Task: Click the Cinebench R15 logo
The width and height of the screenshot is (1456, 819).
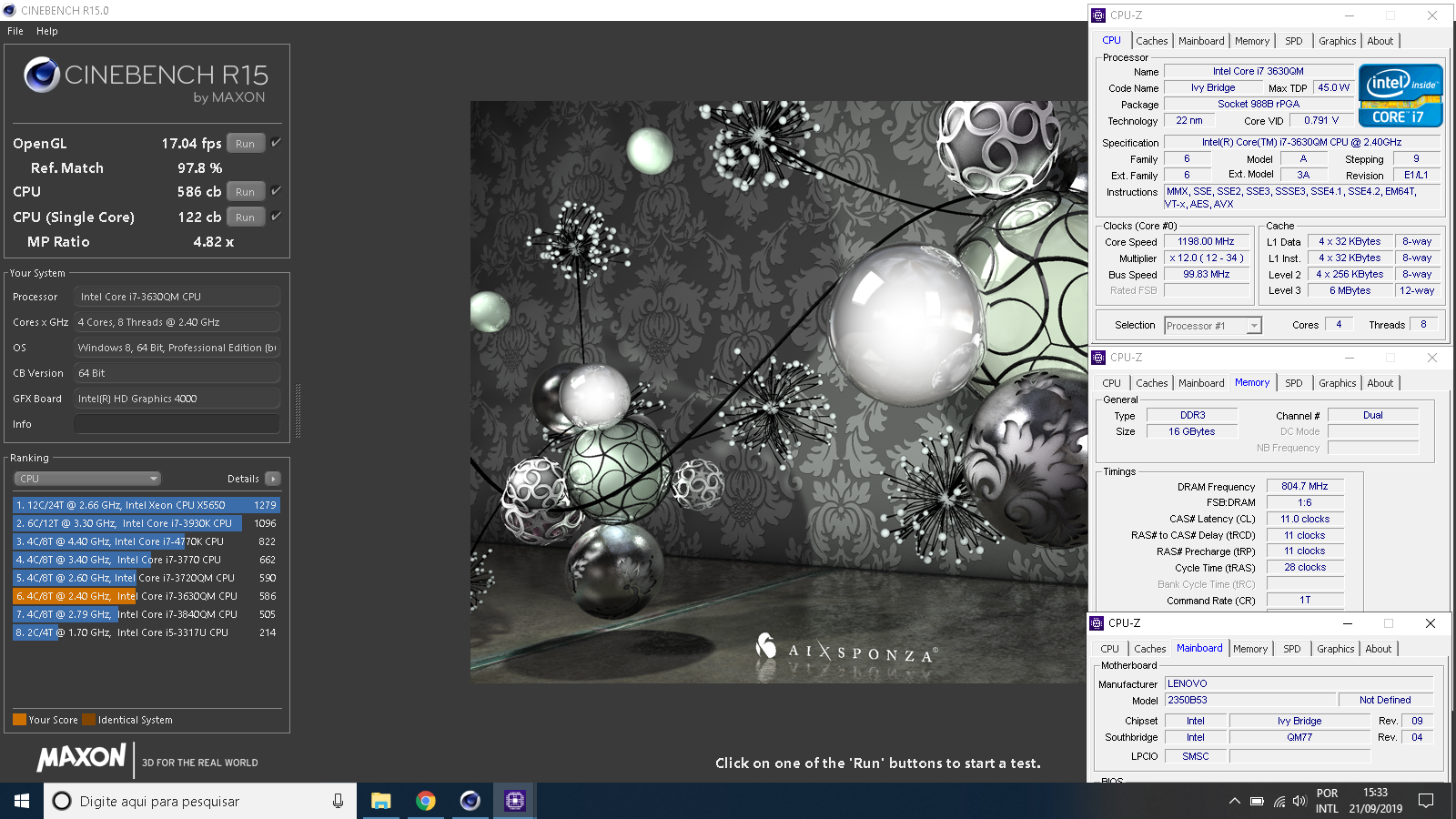Action: 147,80
